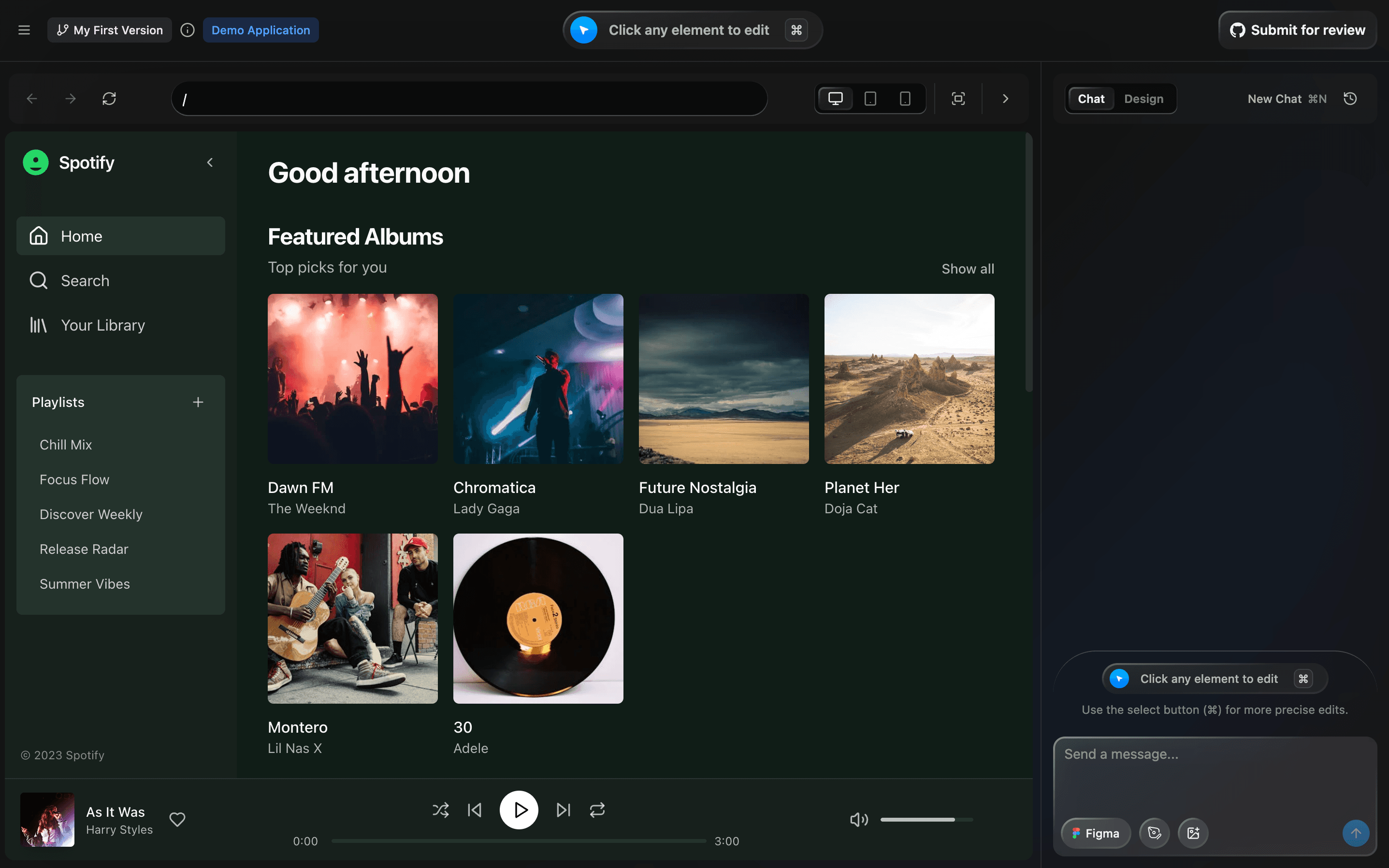Screen dimensions: 1389x868
Task: Open the Dawn FM album cover
Action: pos(352,379)
